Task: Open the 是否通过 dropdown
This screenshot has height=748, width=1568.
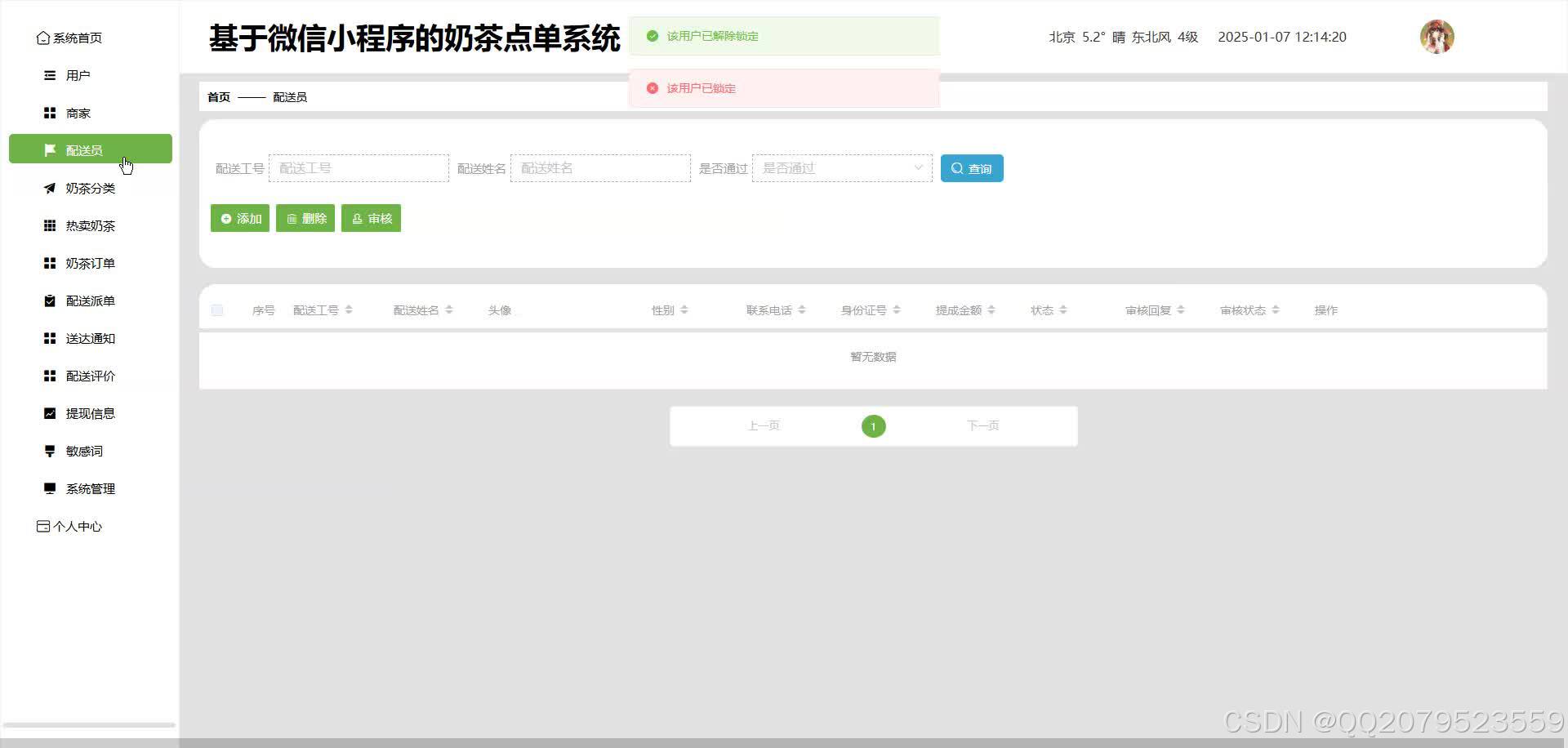Action: coord(842,167)
